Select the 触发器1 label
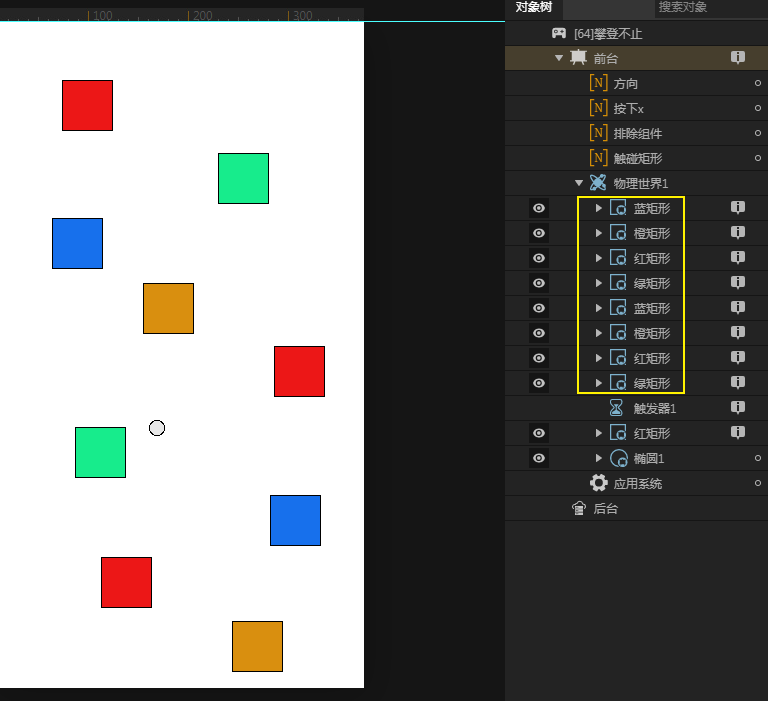The width and height of the screenshot is (768, 701). click(x=655, y=408)
